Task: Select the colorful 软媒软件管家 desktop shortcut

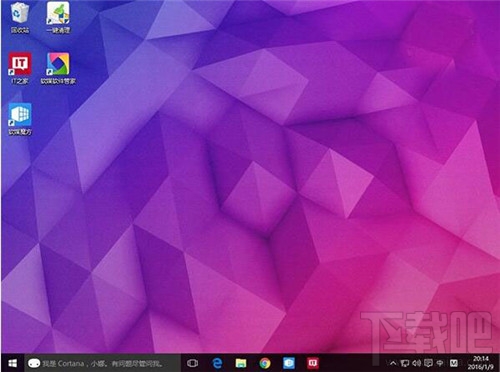Action: click(x=58, y=68)
